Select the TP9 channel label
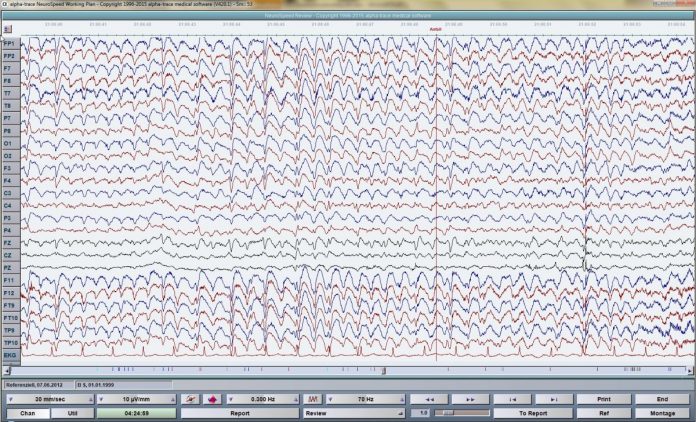 coord(11,330)
